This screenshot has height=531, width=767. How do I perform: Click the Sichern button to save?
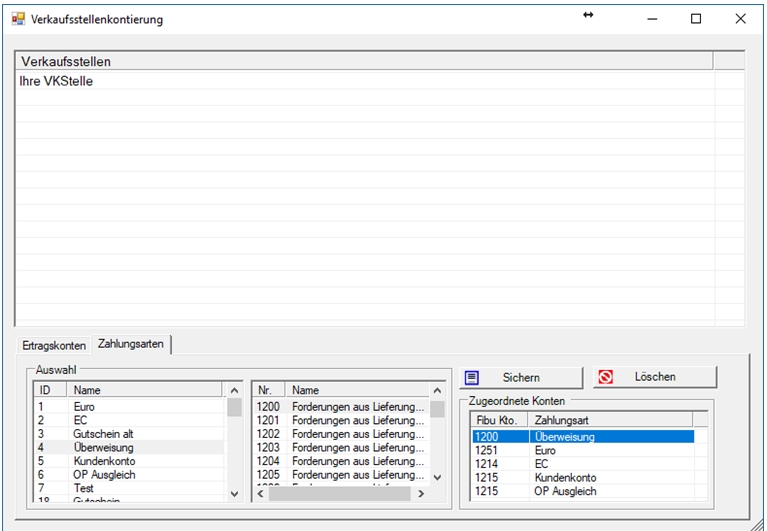point(521,377)
